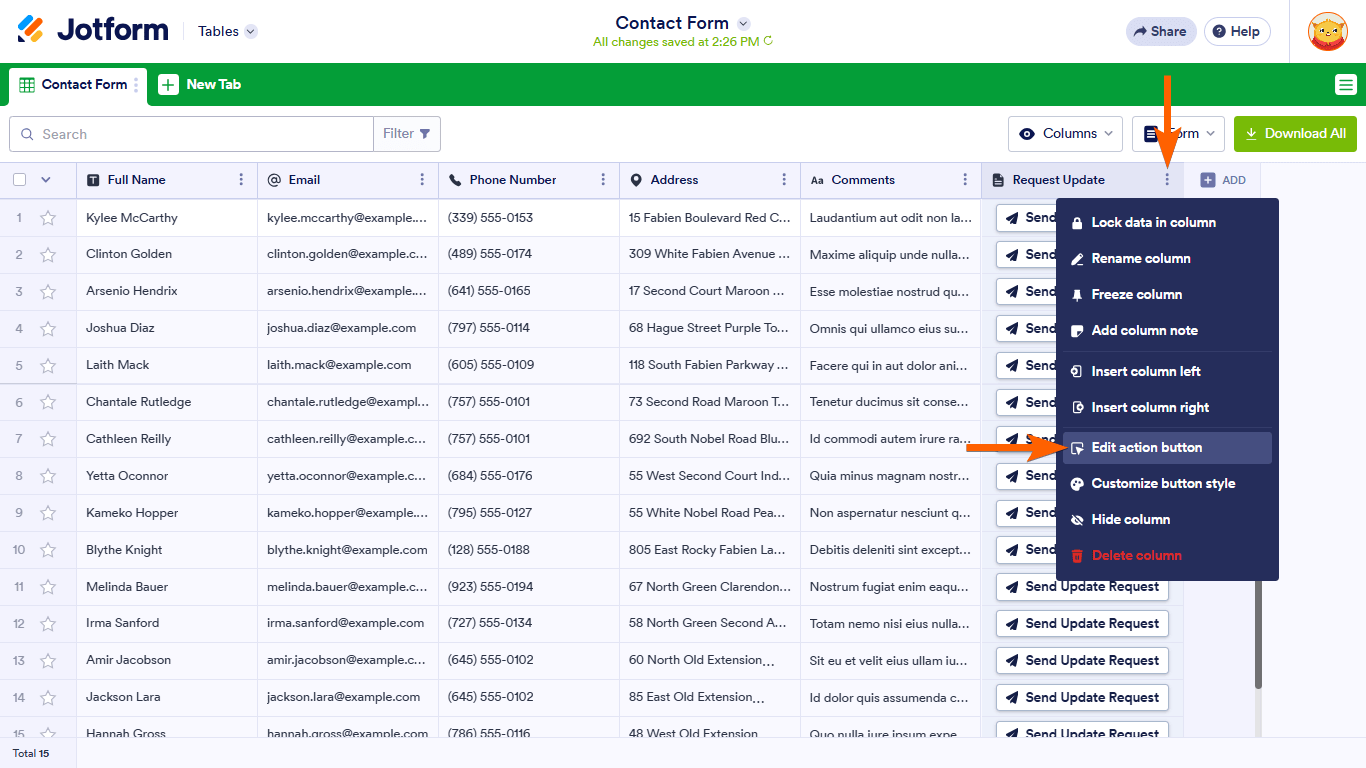Screen dimensions: 1366x768
Task: Choose Rename column from the menu
Action: coord(1167,258)
